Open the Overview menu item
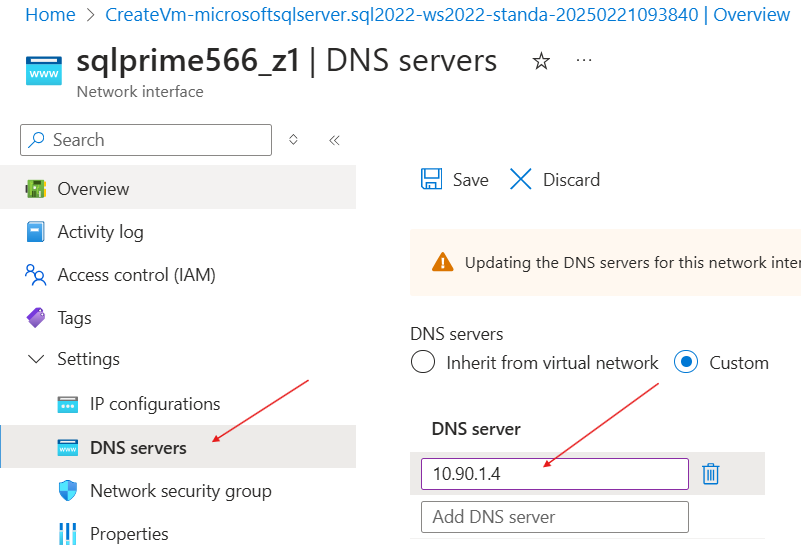 178,189
